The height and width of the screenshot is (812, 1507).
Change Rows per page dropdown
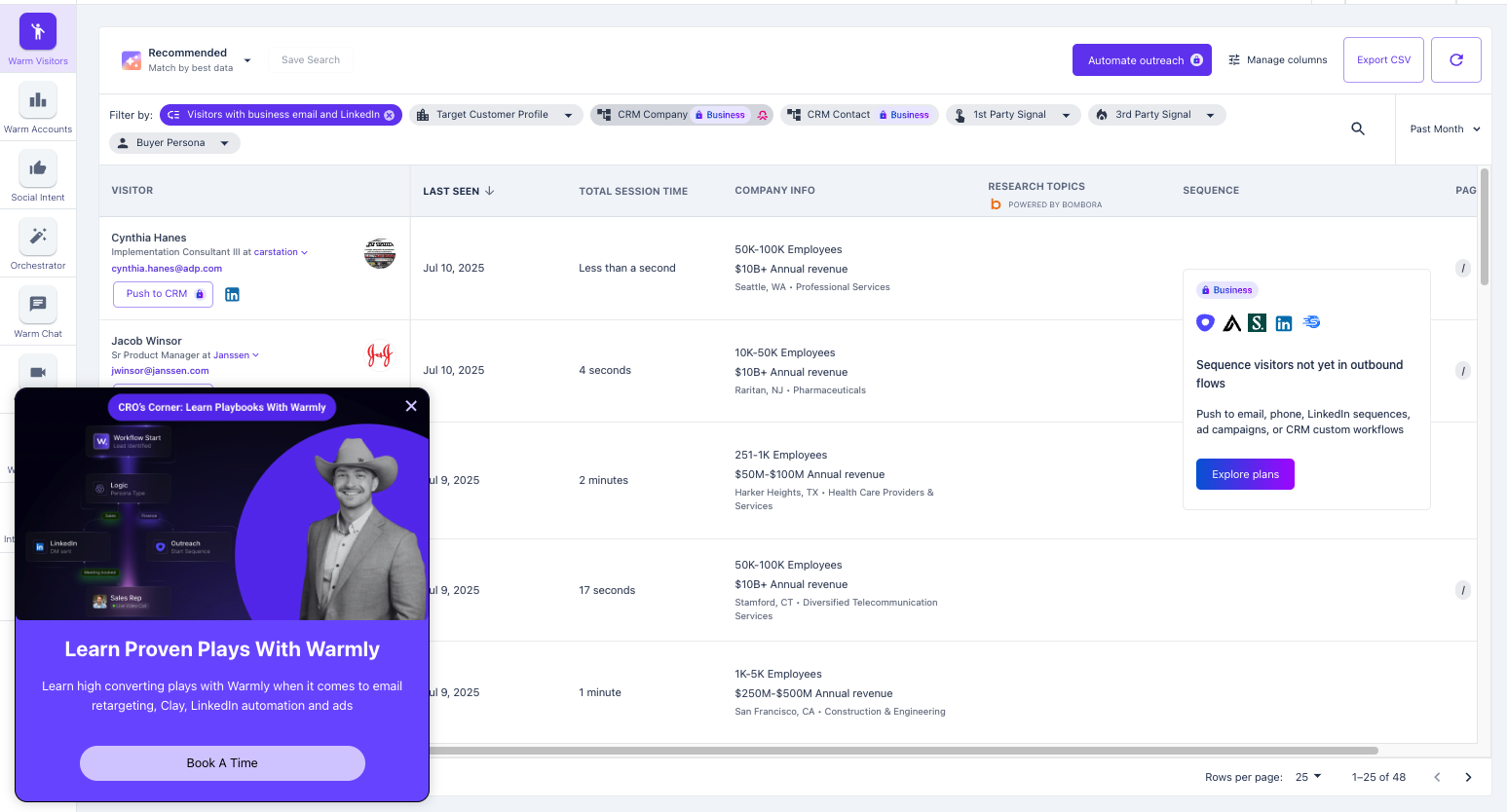1308,777
